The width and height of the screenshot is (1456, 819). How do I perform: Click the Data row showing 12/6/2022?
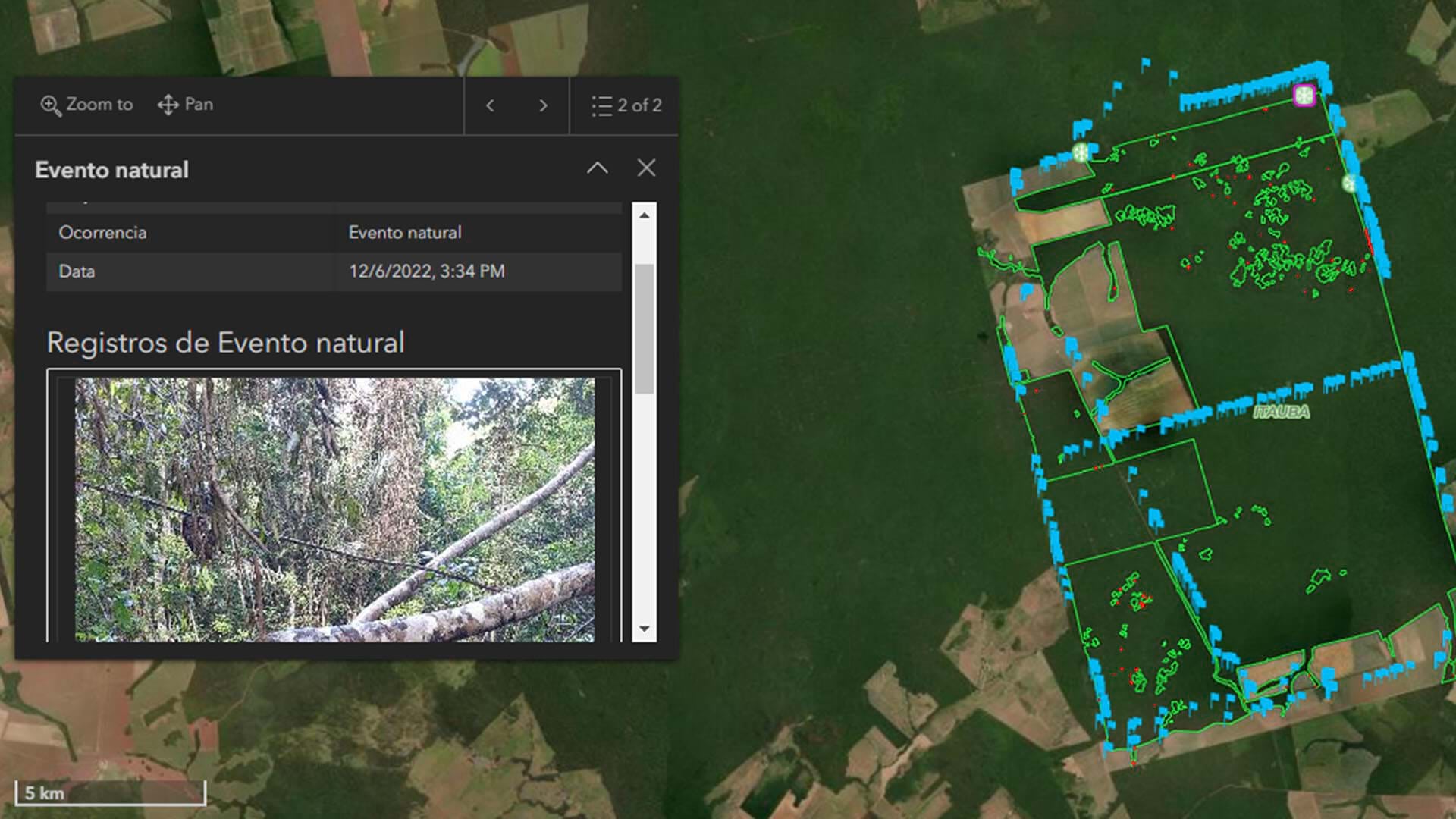pyautogui.click(x=334, y=271)
